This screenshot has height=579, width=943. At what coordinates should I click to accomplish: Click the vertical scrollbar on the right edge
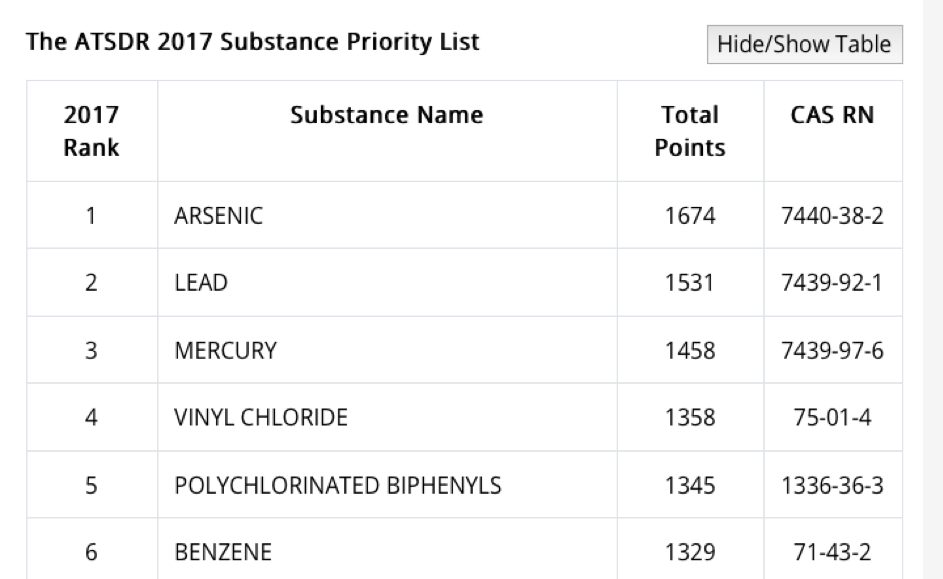tap(932, 290)
